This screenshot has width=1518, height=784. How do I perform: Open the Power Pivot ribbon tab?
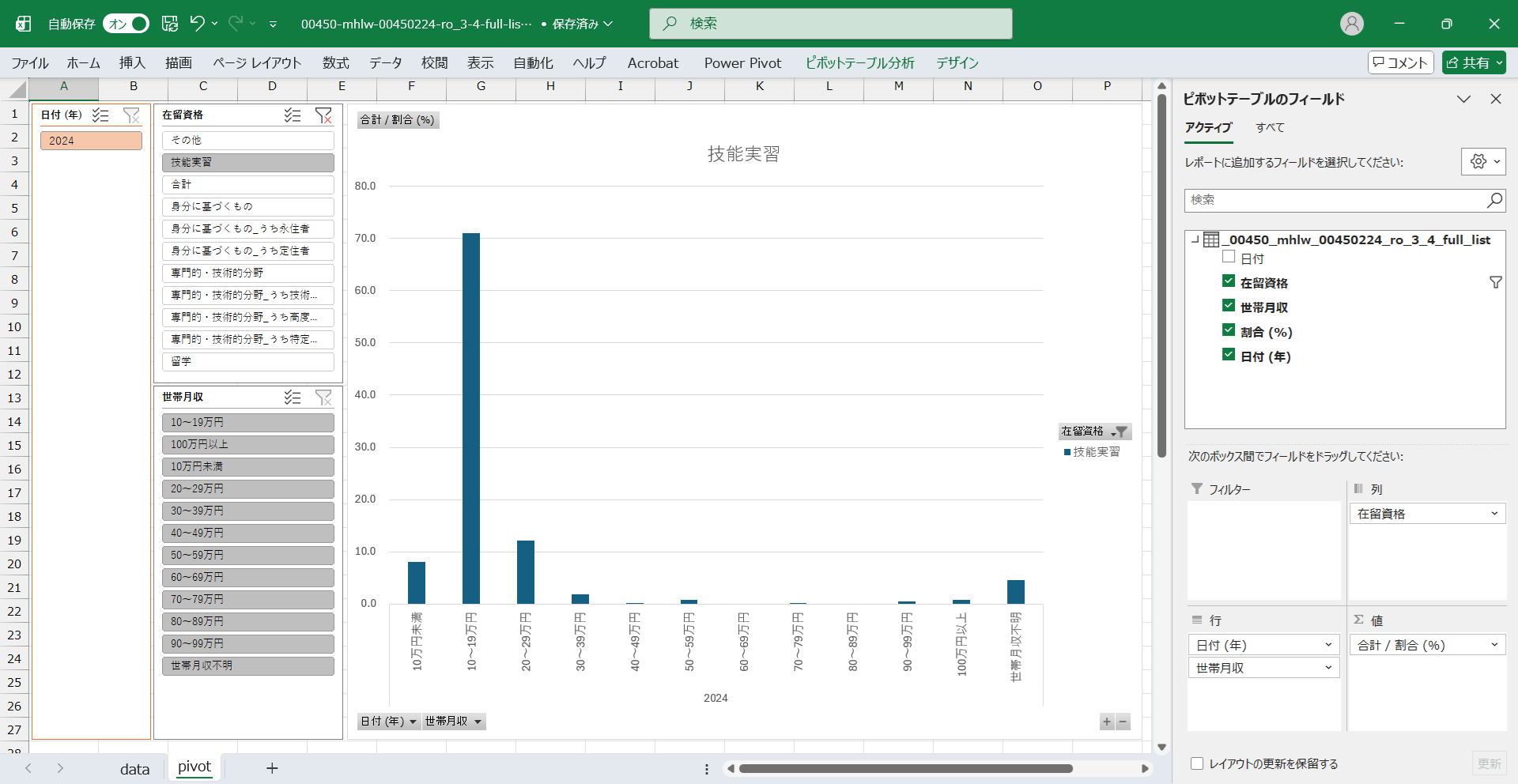click(742, 63)
